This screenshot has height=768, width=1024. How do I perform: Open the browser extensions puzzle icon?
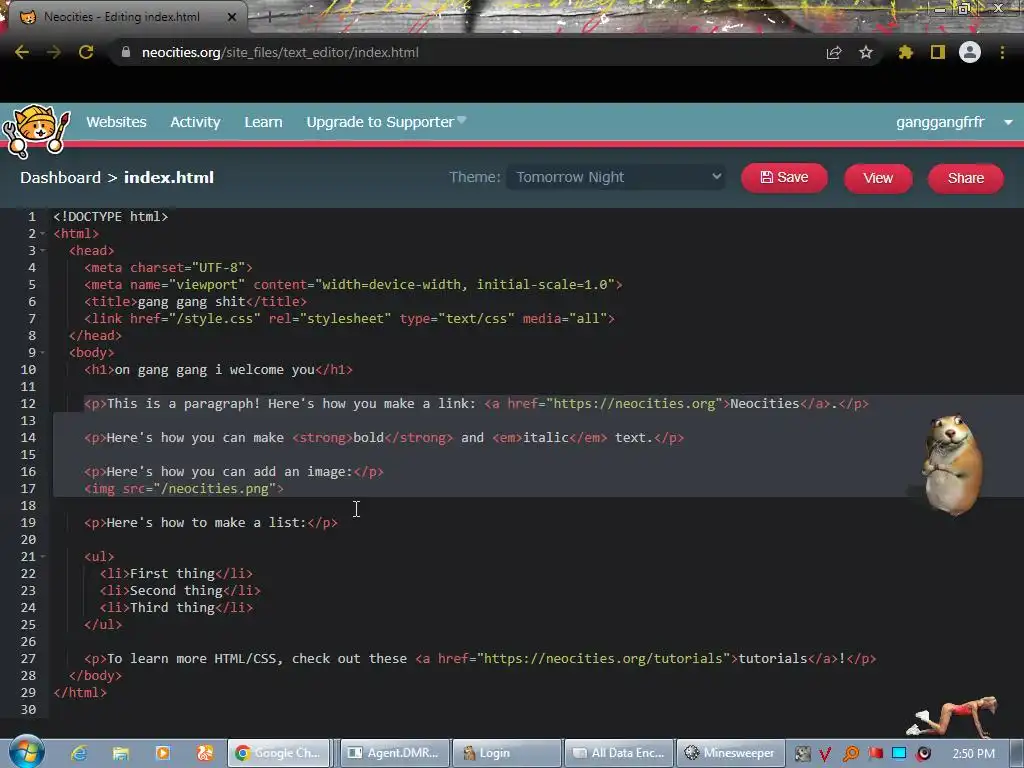click(x=905, y=52)
